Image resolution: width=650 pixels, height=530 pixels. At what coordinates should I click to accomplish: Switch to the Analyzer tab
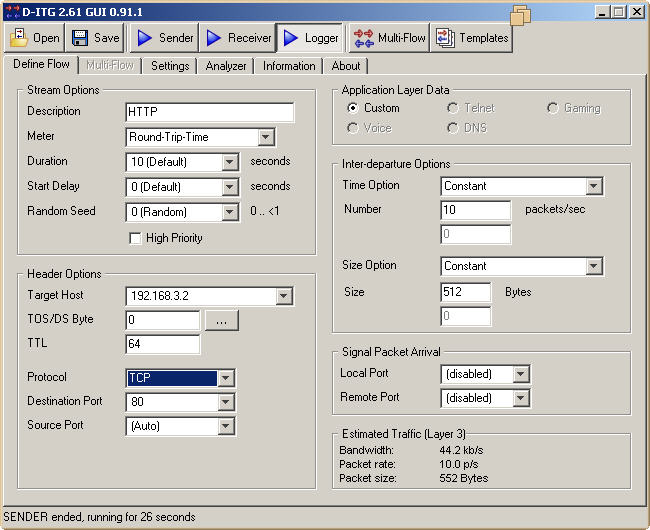pyautogui.click(x=226, y=66)
